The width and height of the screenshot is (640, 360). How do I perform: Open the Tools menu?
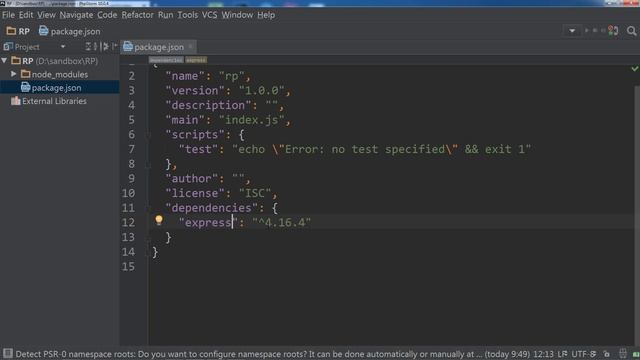[x=187, y=15]
